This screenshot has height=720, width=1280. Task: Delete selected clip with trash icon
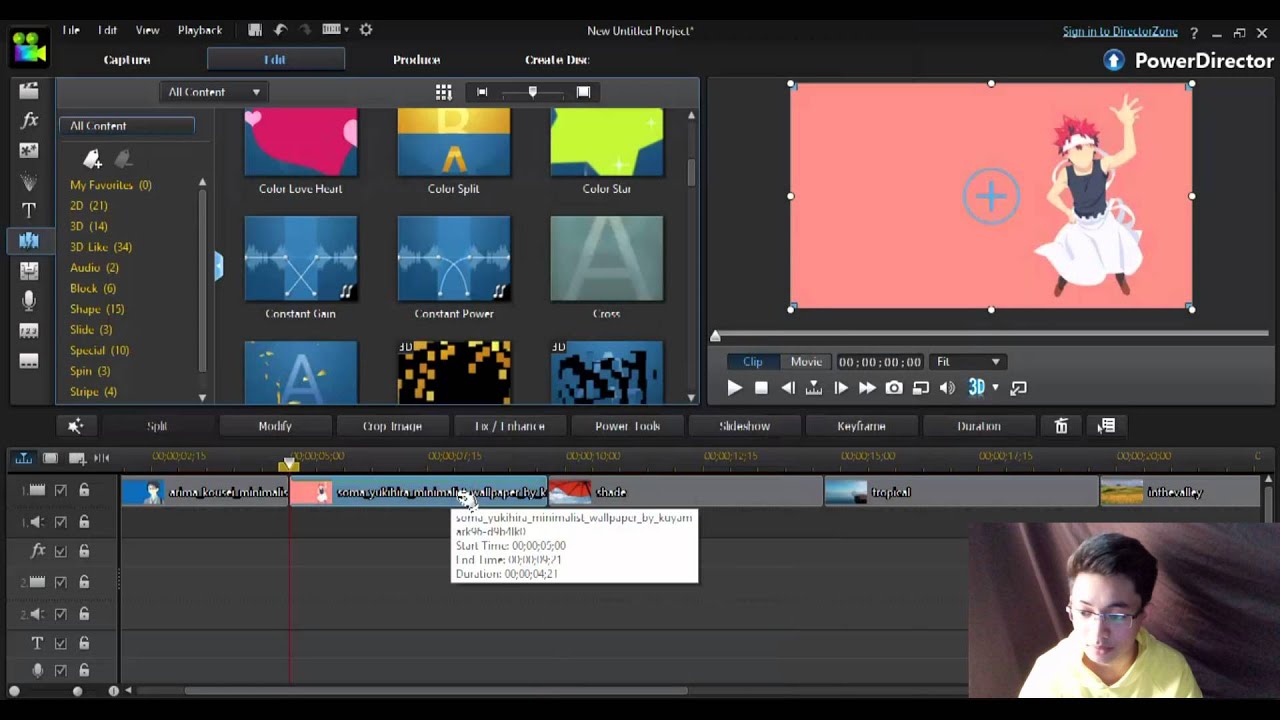1061,426
